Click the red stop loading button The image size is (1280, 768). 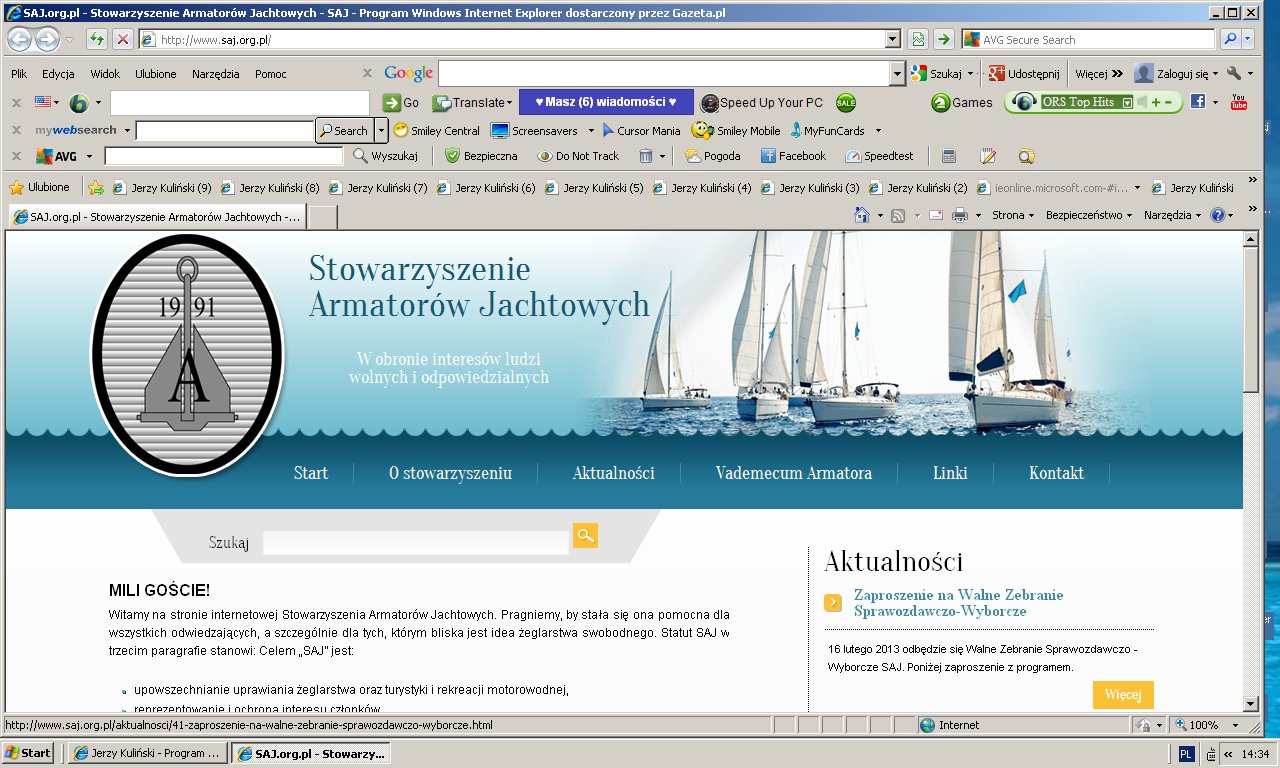122,39
